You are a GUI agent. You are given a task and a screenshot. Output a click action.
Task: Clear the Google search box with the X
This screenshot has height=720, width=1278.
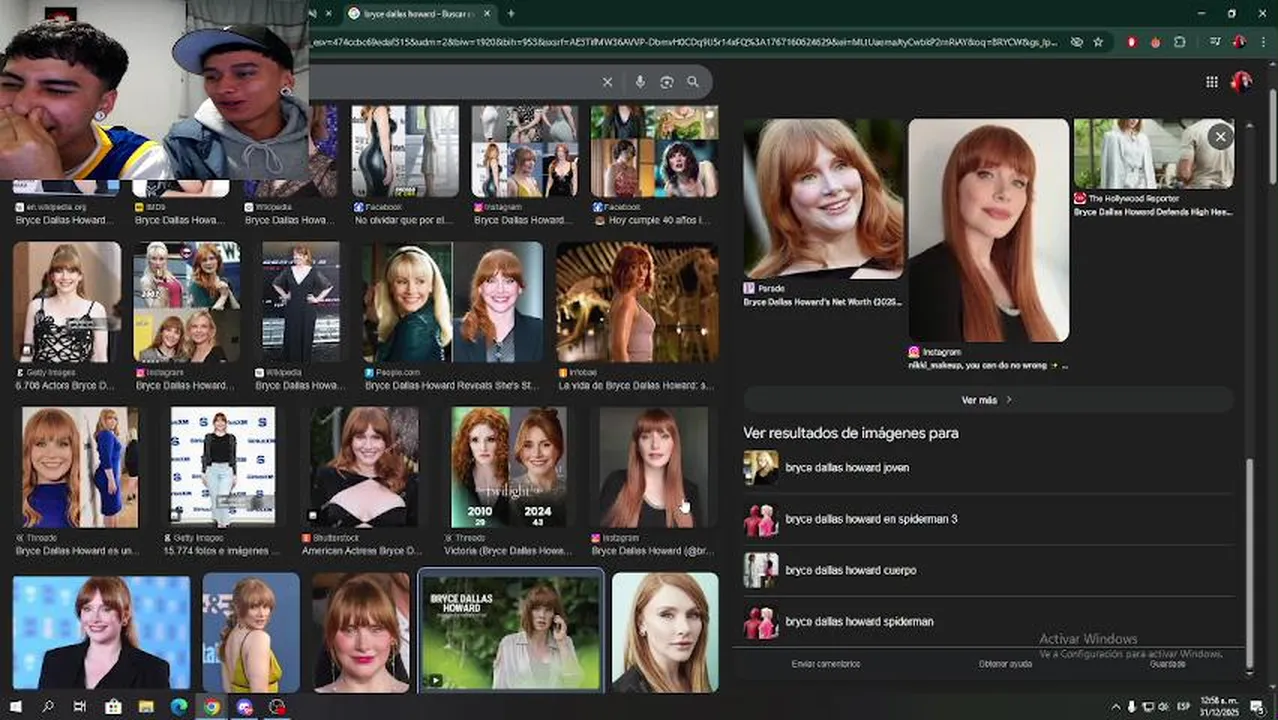click(607, 82)
